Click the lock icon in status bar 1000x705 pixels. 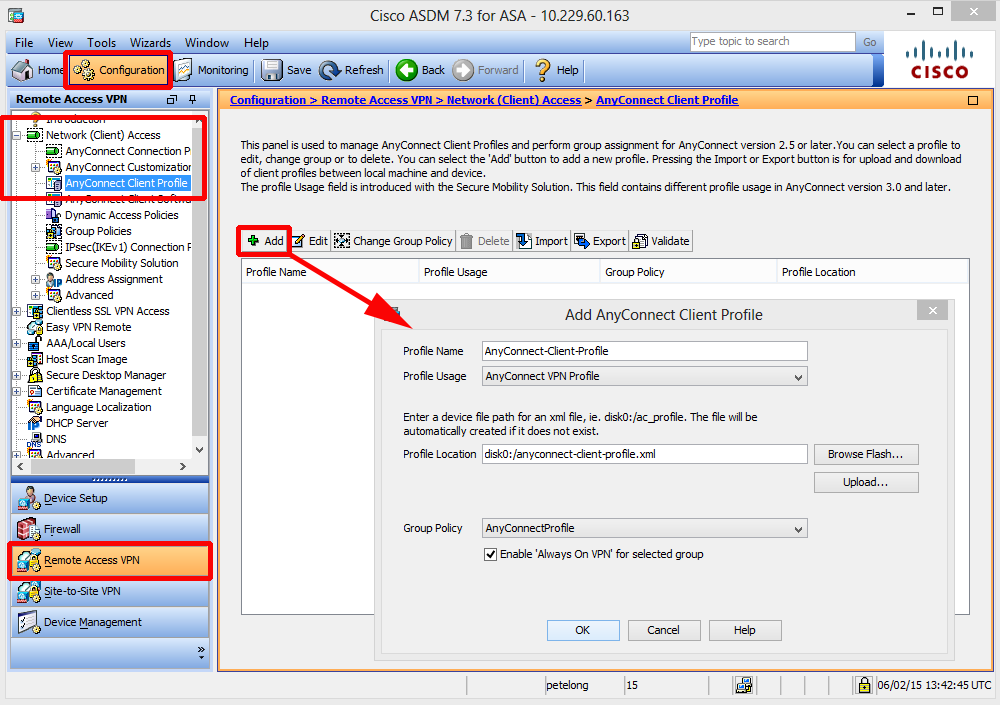864,685
